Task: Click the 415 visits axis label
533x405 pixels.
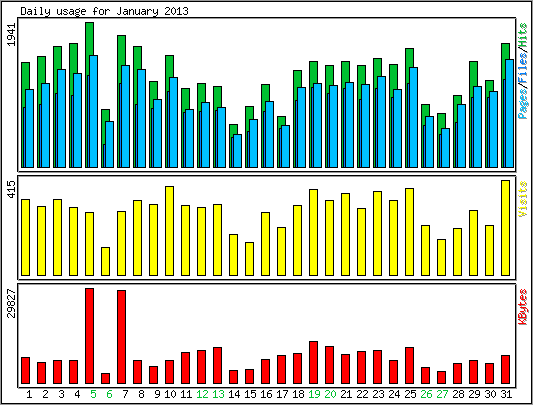Action: point(12,190)
